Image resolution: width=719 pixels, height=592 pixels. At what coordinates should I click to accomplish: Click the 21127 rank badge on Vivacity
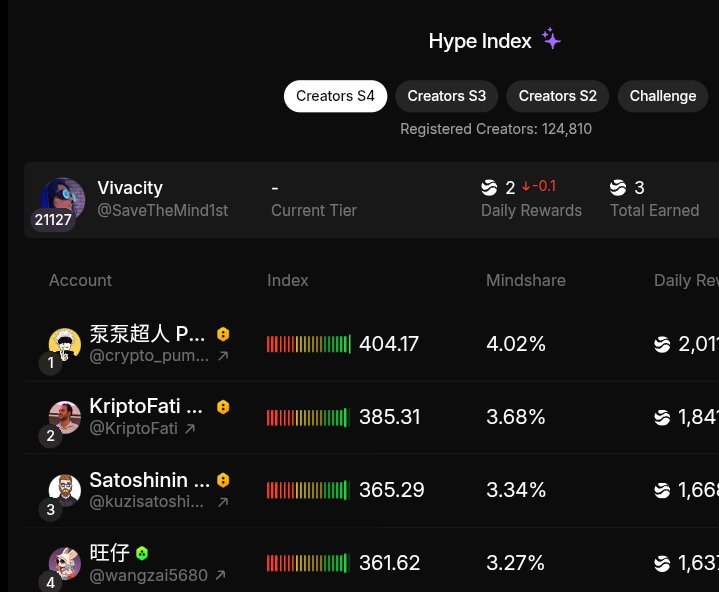coord(53,220)
